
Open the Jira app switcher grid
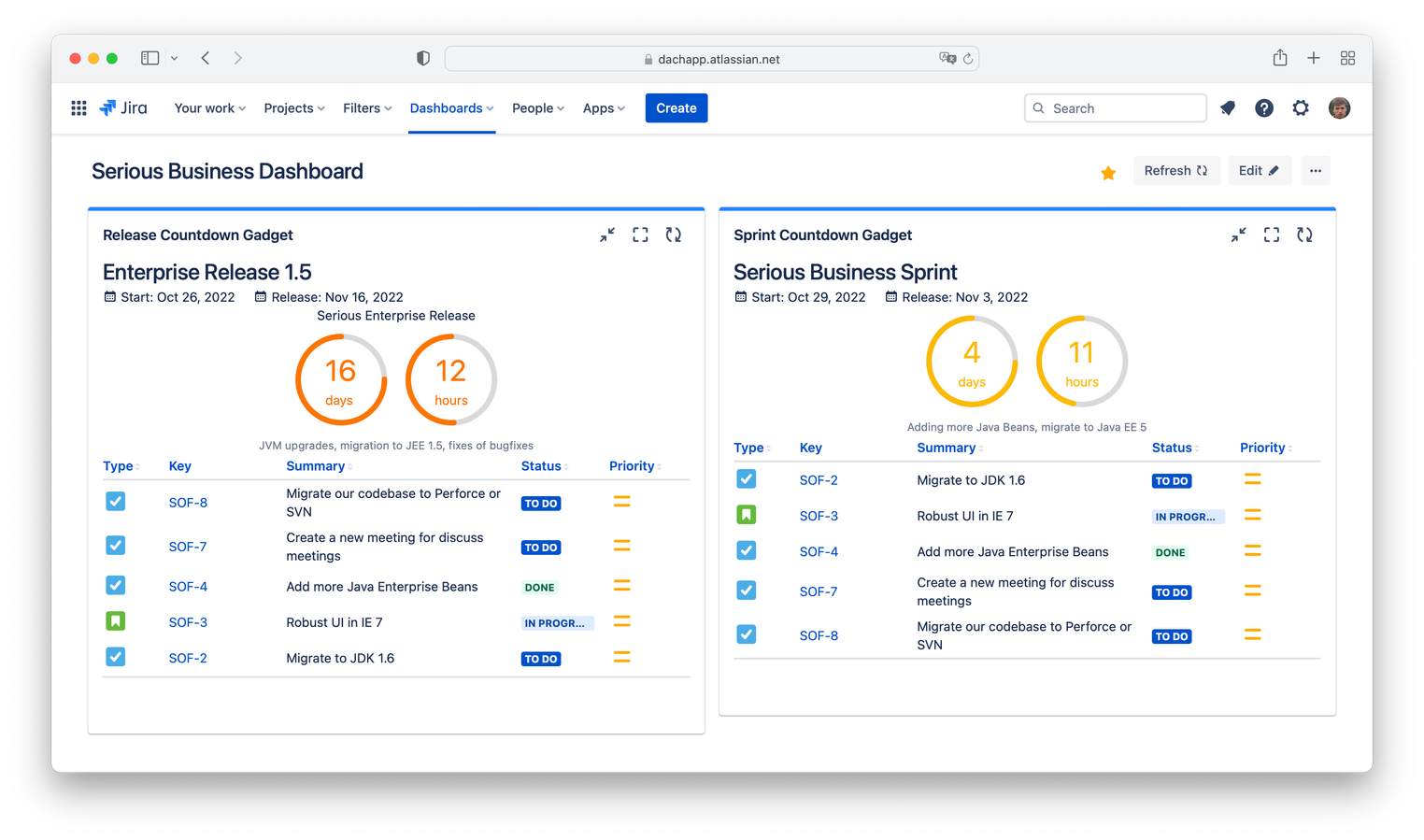point(78,108)
